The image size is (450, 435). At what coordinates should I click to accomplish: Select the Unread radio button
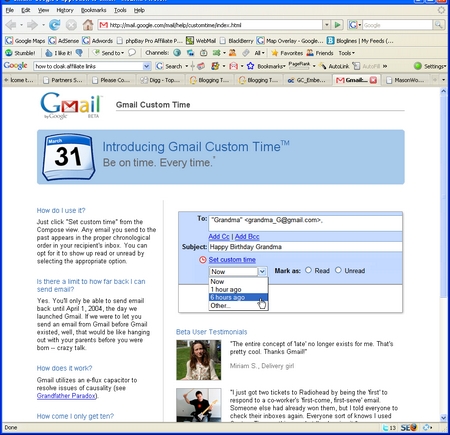click(338, 270)
